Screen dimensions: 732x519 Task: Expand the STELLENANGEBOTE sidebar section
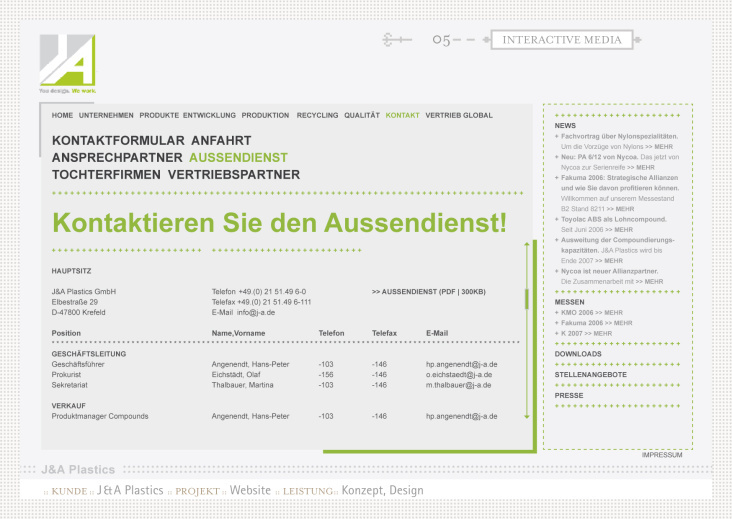pyautogui.click(x=591, y=375)
